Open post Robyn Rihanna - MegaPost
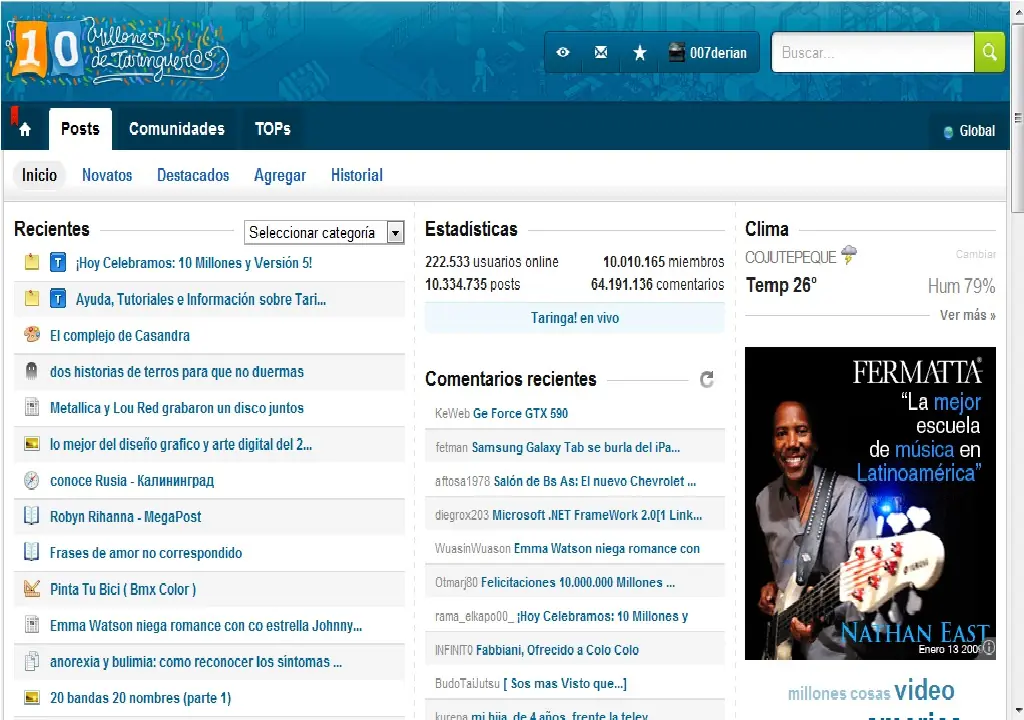The image size is (1024, 720). coord(125,516)
